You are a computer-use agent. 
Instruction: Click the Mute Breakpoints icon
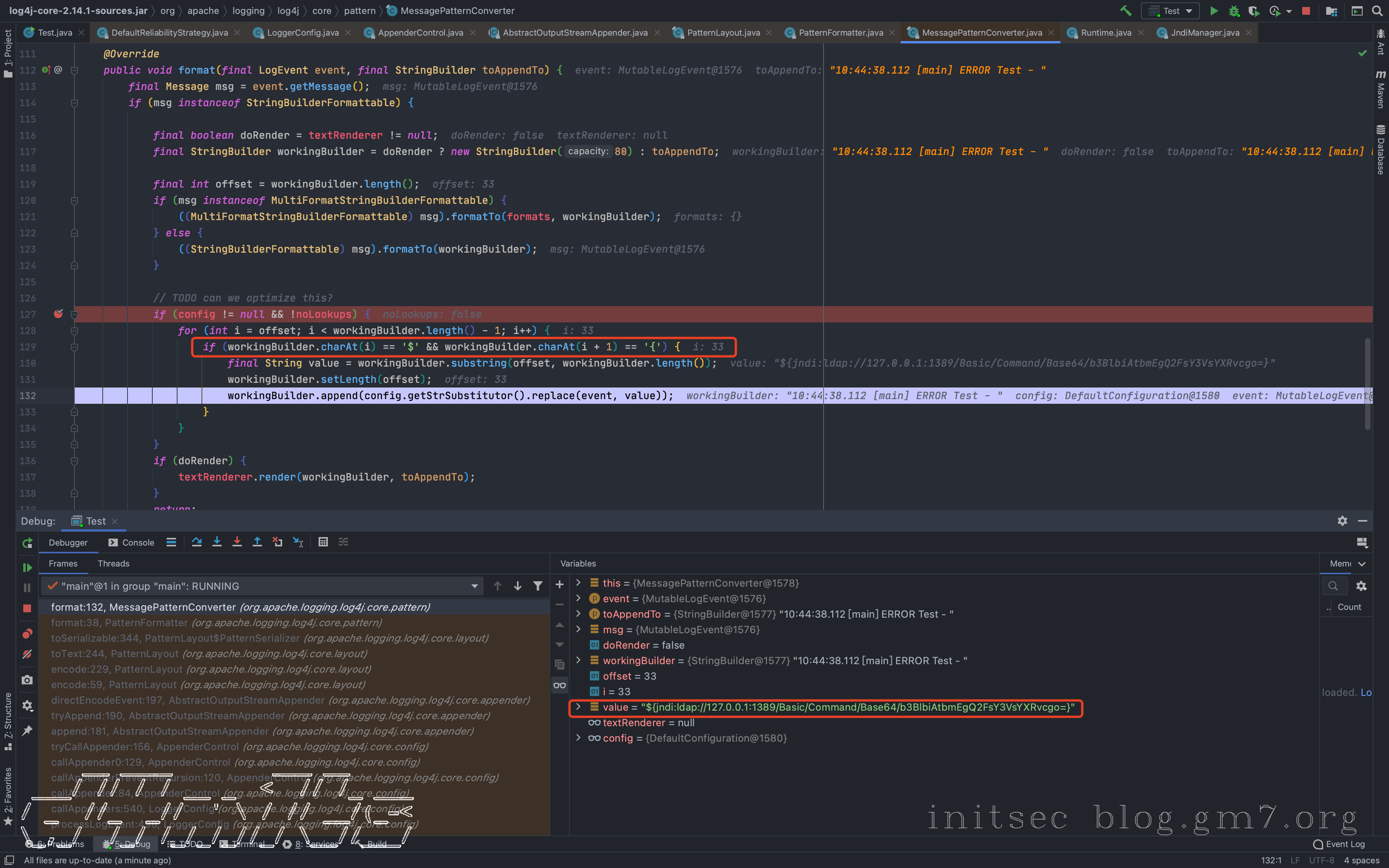coord(27,654)
